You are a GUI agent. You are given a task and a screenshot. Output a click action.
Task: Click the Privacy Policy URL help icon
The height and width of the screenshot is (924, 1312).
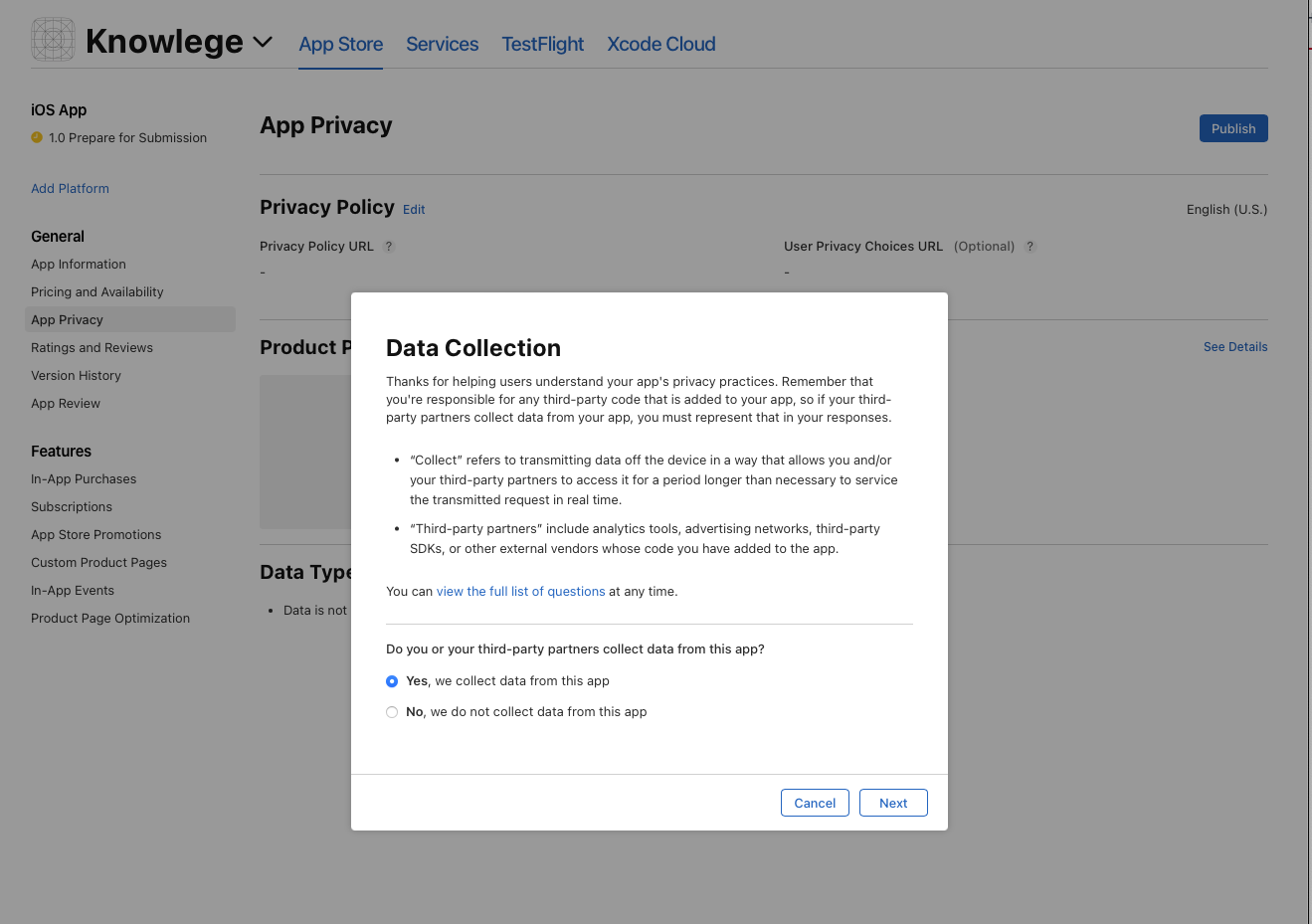click(x=389, y=246)
